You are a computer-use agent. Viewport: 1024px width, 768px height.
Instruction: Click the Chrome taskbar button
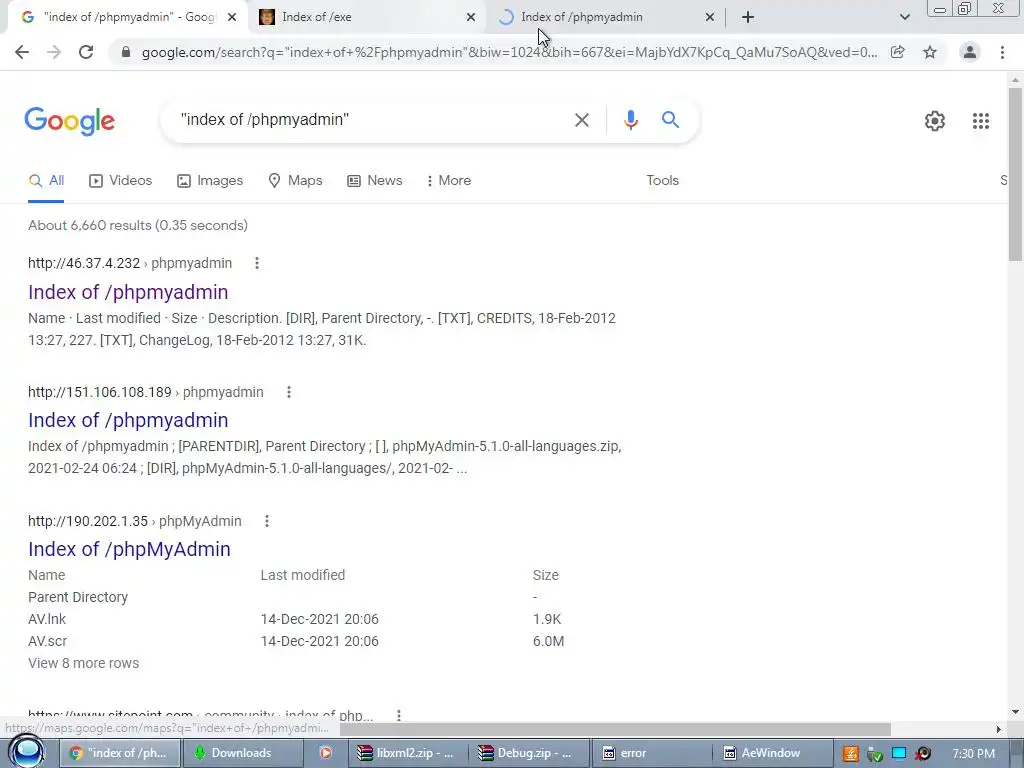120,753
